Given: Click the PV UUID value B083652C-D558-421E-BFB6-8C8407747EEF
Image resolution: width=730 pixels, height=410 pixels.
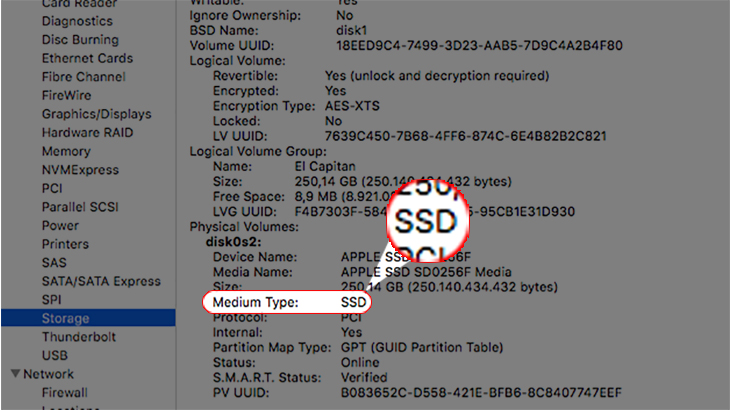Looking at the screenshot, I should [x=481, y=393].
